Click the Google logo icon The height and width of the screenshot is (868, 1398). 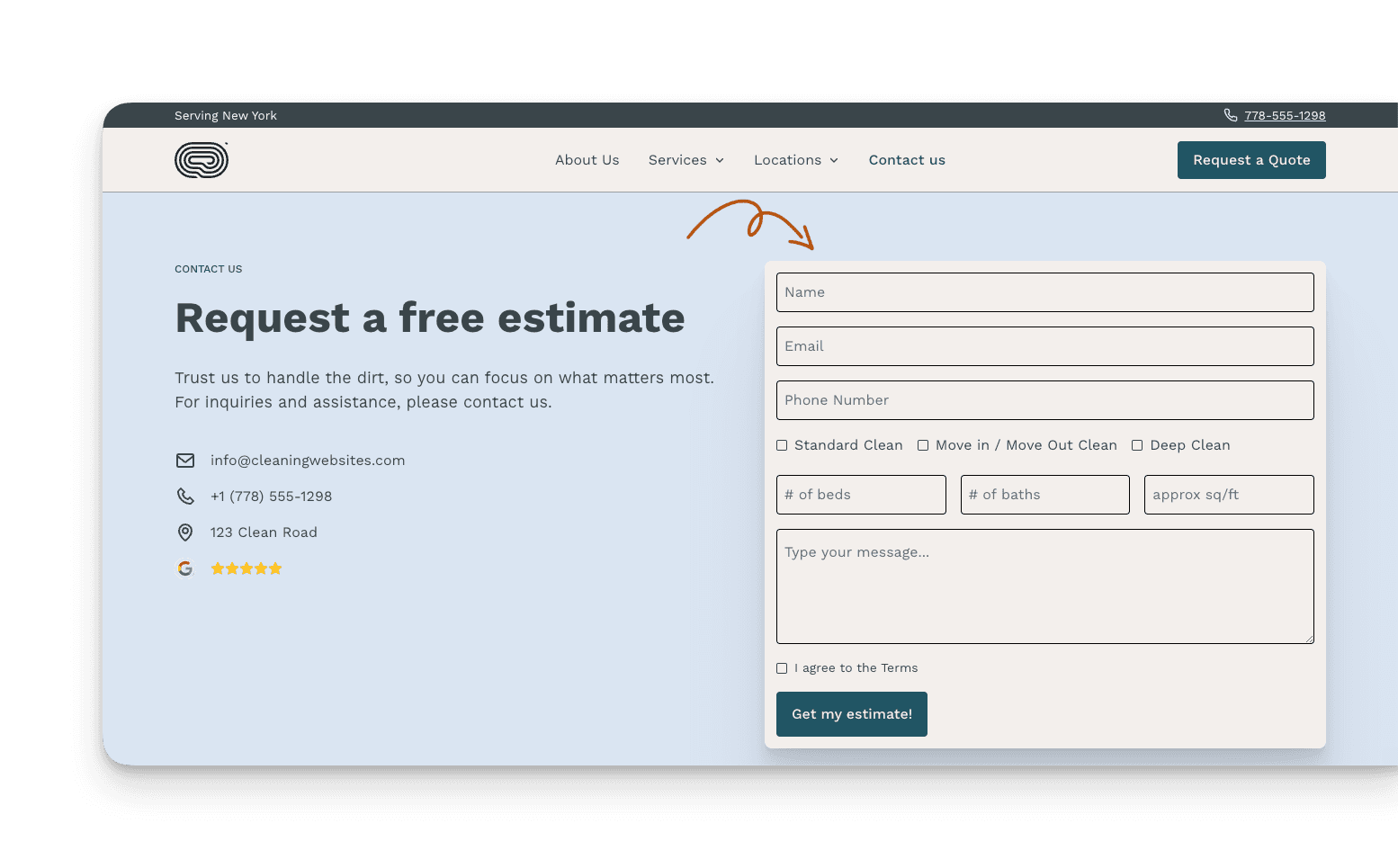(x=185, y=568)
